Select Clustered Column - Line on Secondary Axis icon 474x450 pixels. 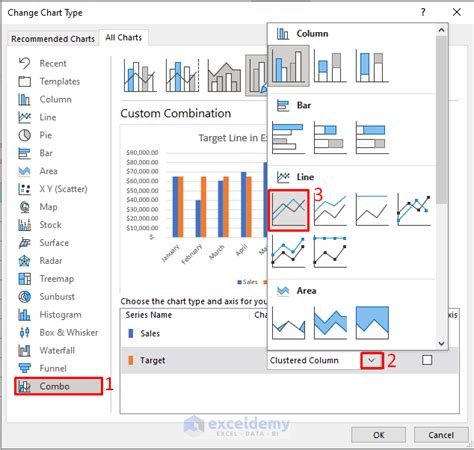[182, 75]
